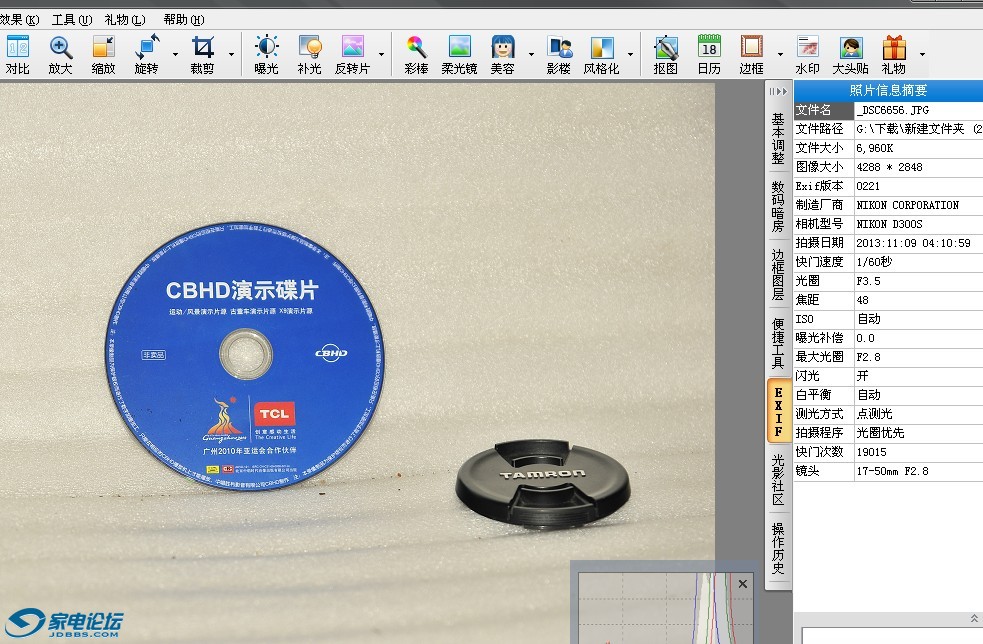
Task: Open the 礼物 toolbar dropdown arrow
Action: coord(922,55)
